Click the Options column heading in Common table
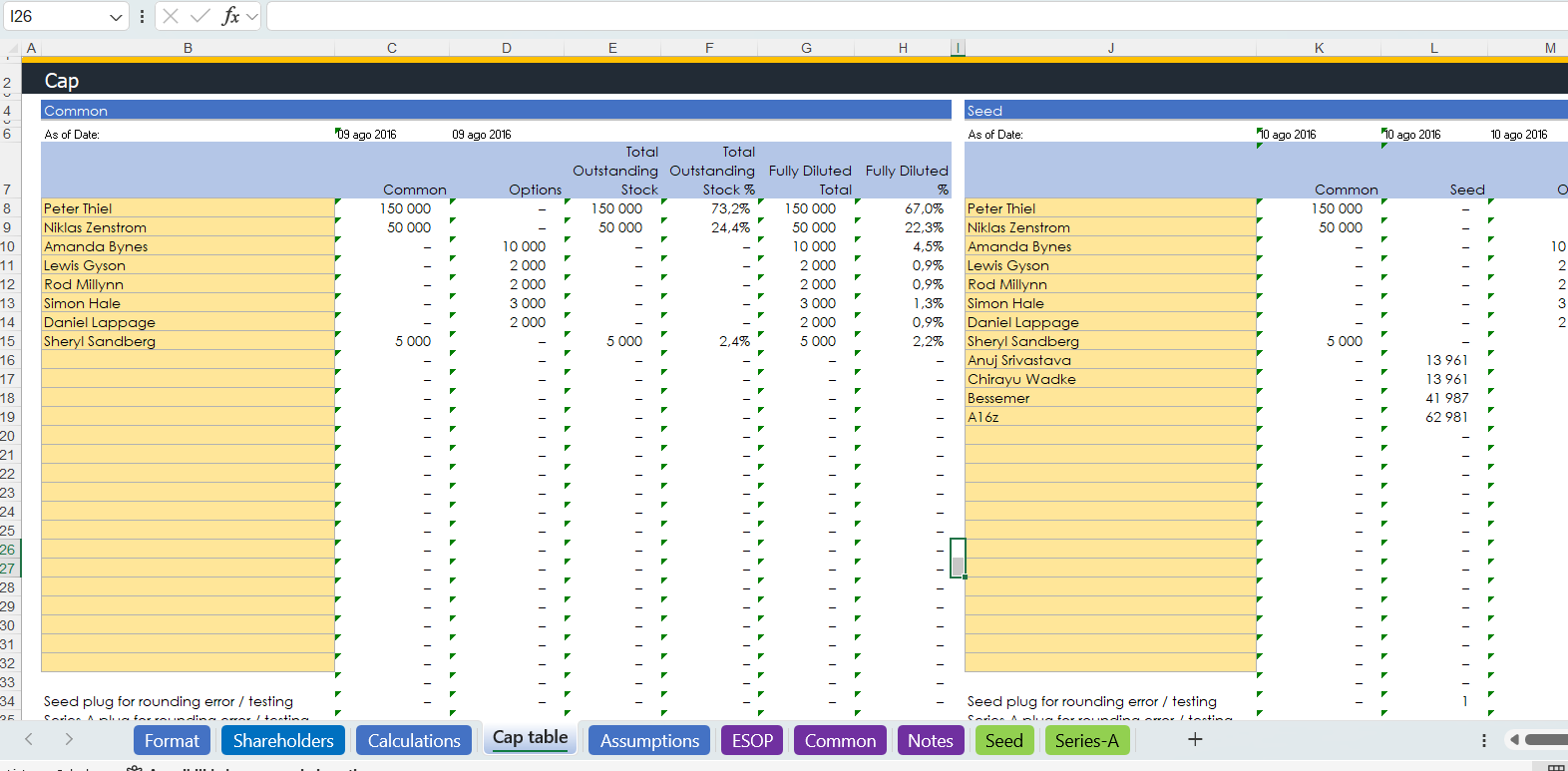Screen dimensions: 1568x771 point(535,190)
